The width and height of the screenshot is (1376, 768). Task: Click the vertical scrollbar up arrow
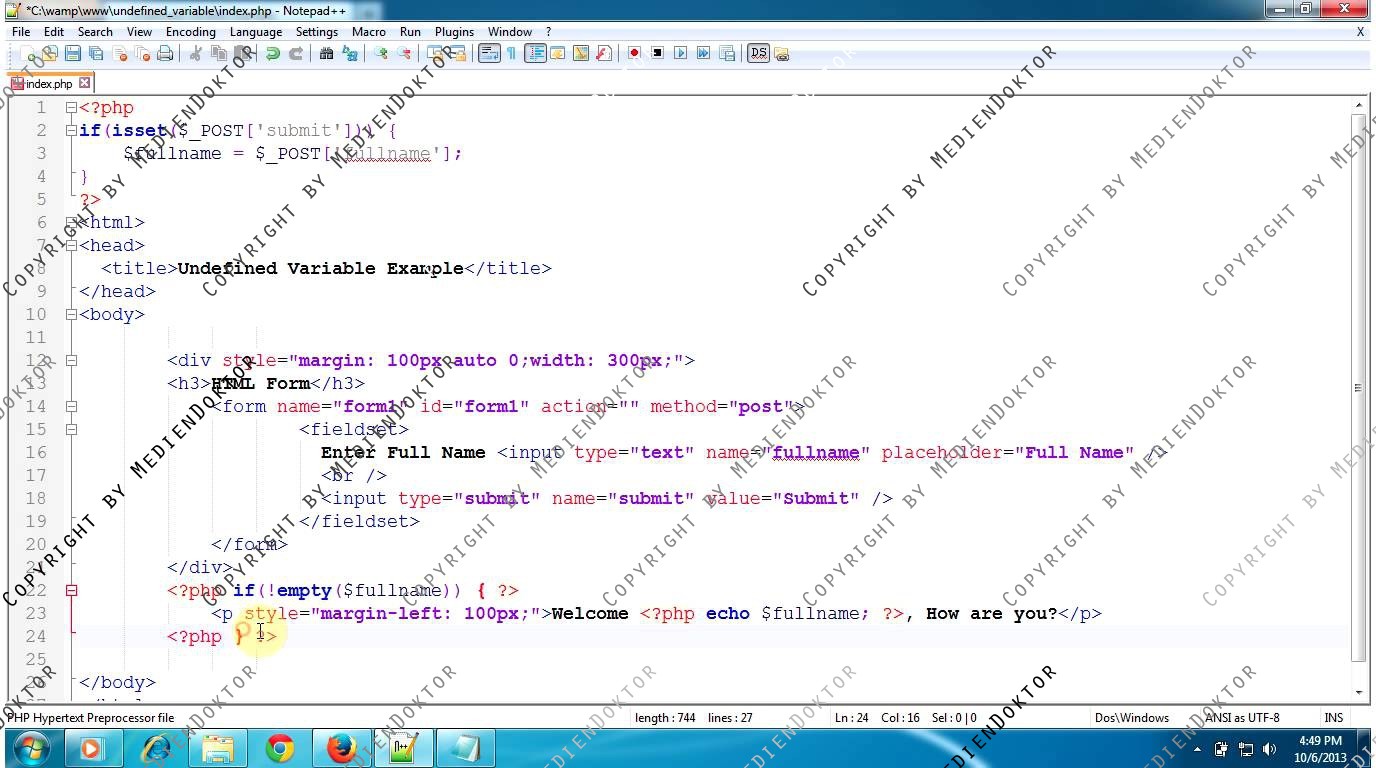(1359, 104)
